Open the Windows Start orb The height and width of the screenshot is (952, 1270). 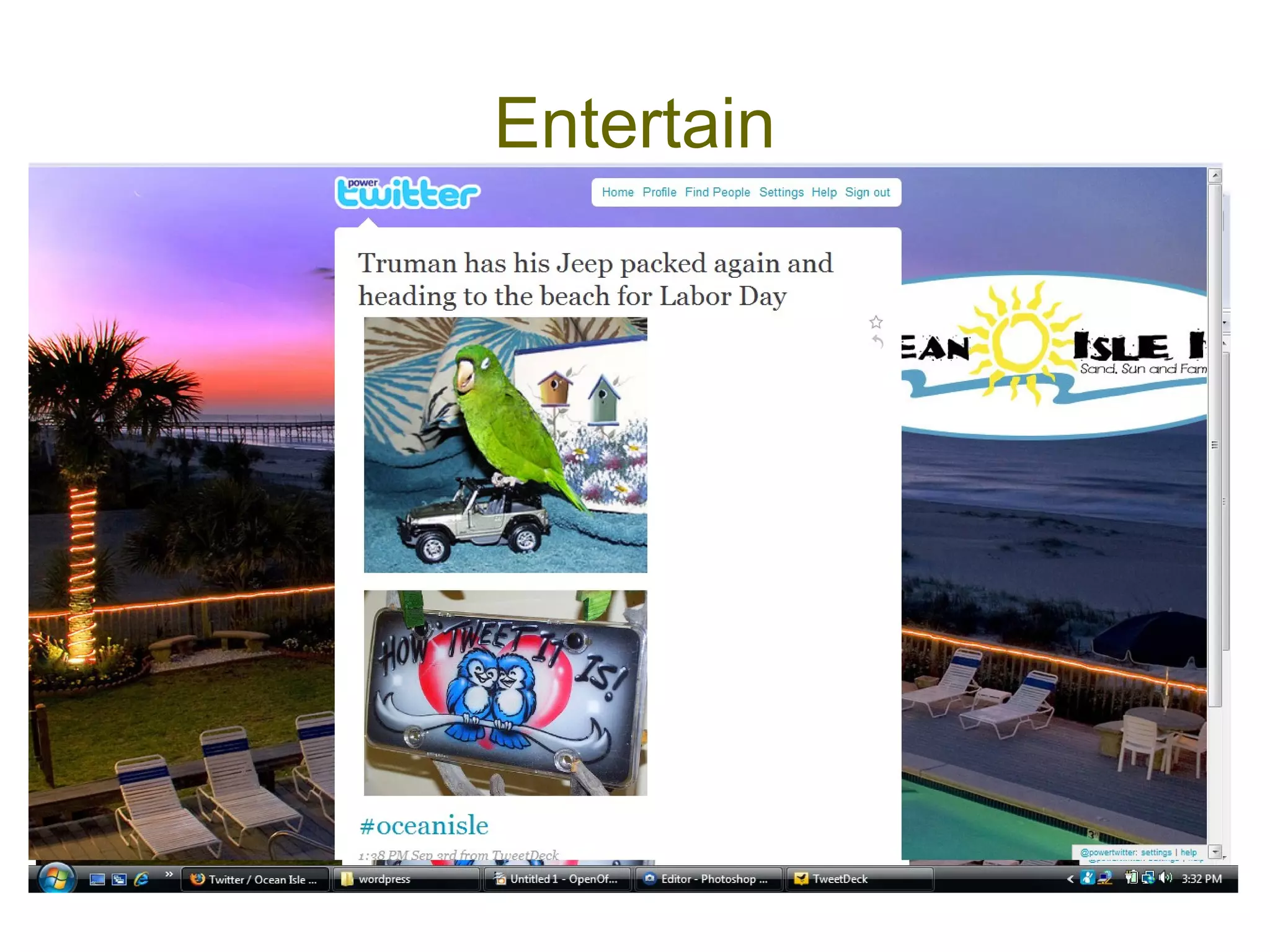coord(56,878)
